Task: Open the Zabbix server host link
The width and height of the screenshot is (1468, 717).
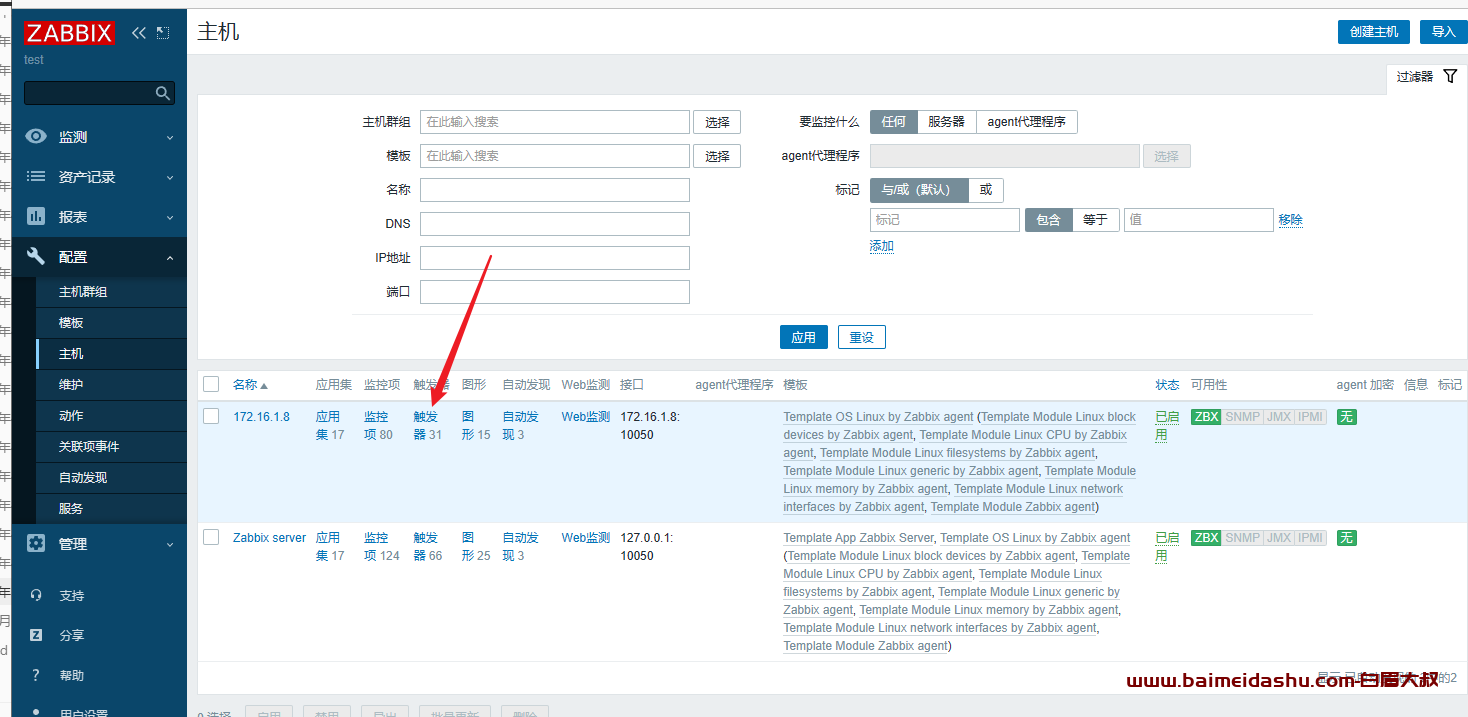Action: 269,538
